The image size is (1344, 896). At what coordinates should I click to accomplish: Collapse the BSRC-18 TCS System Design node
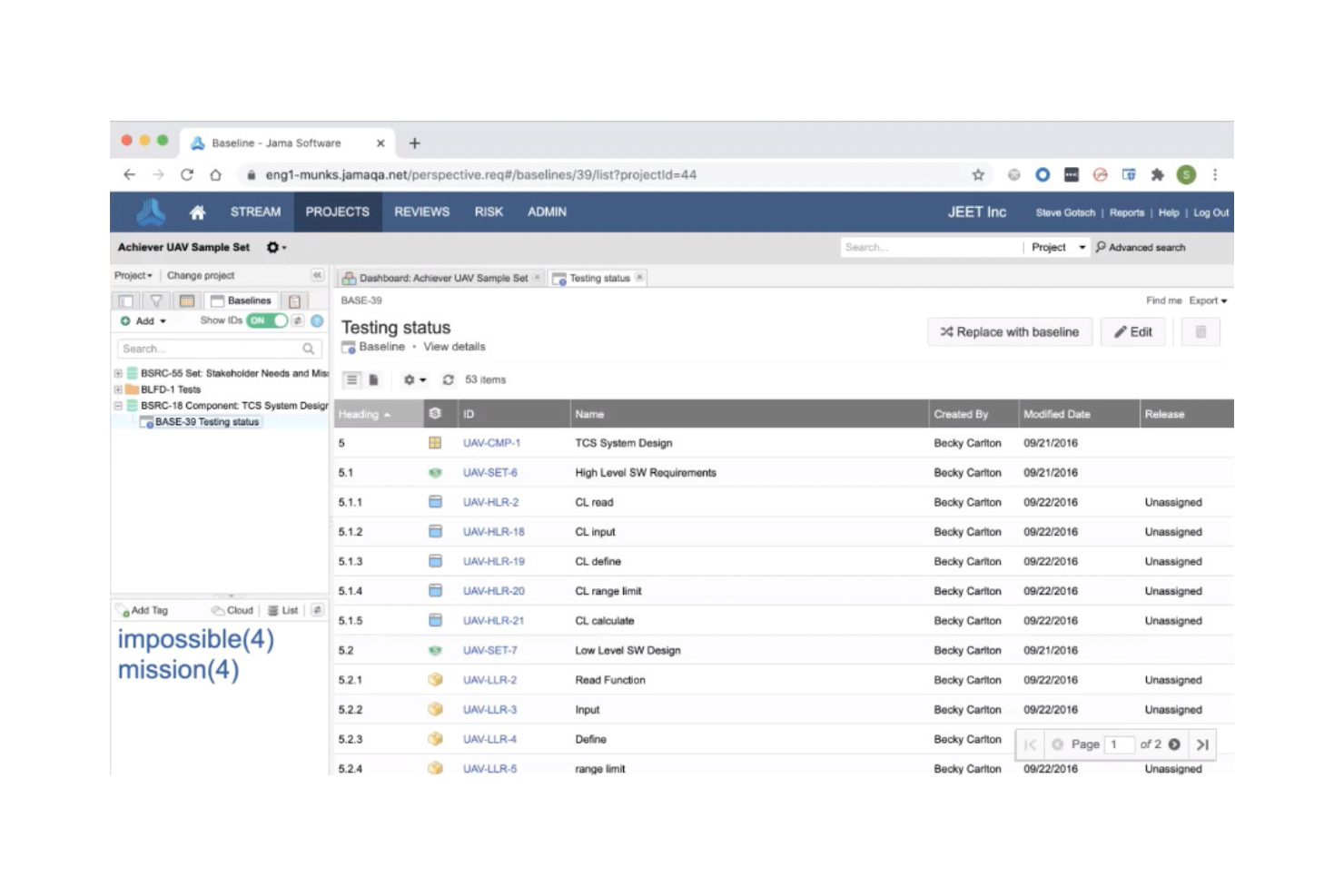117,406
